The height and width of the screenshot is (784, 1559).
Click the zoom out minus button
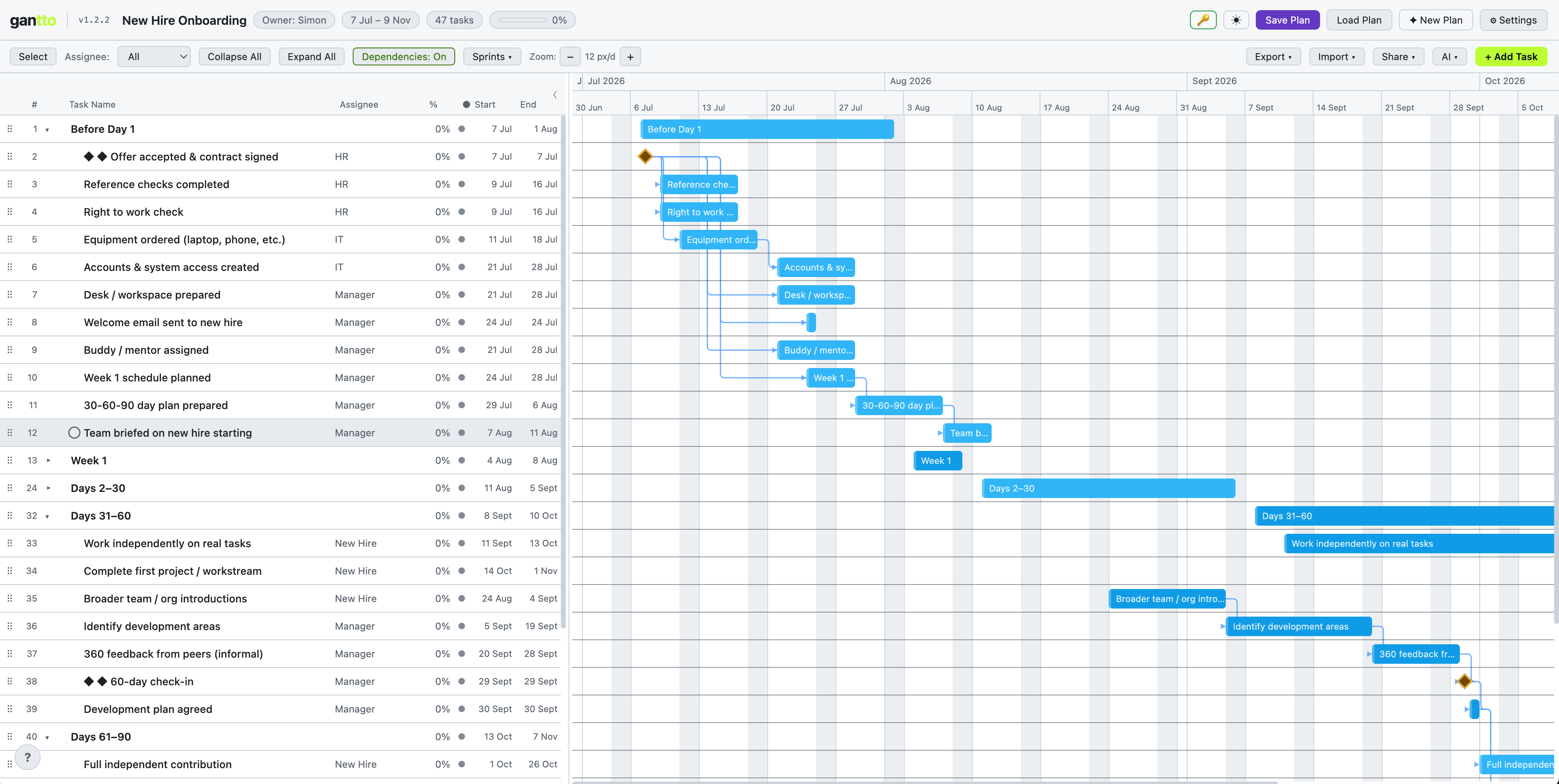[x=569, y=57]
